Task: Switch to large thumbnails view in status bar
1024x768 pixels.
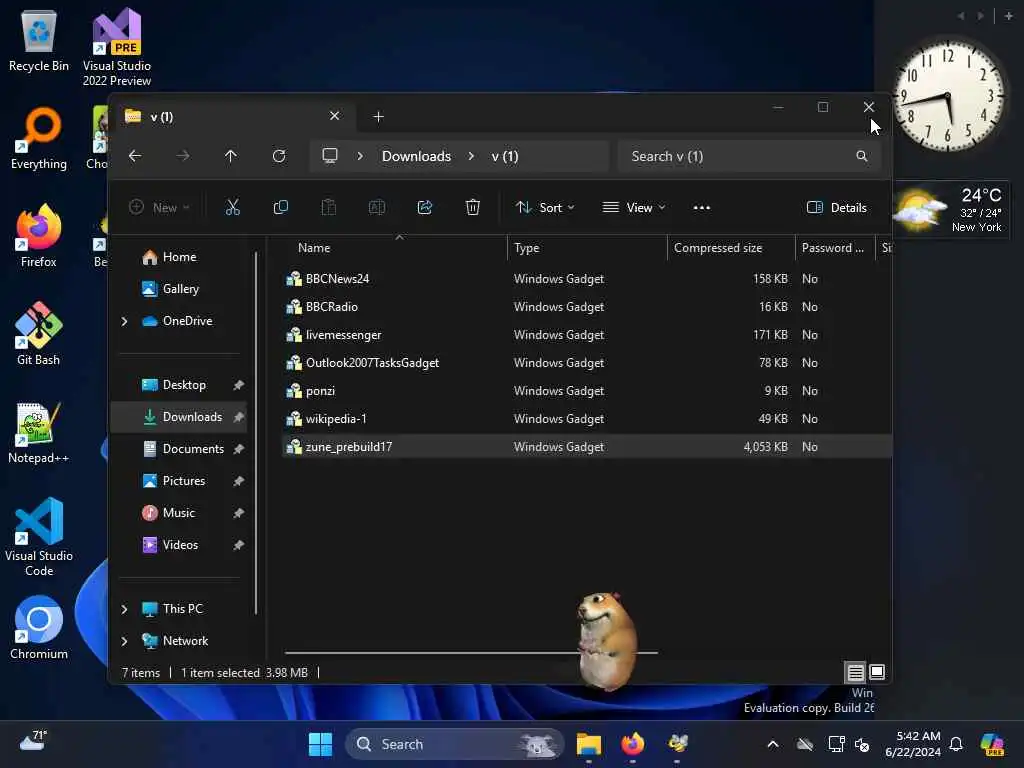Action: click(x=877, y=672)
